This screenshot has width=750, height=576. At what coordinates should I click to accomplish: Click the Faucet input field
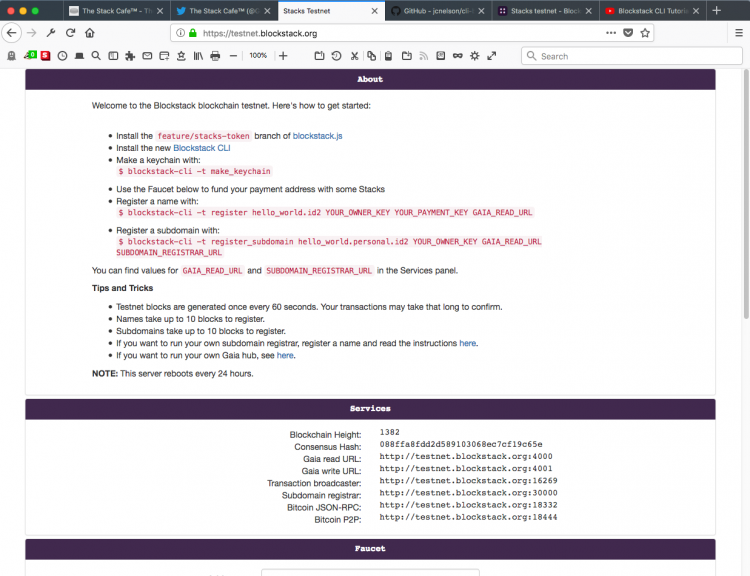370,572
